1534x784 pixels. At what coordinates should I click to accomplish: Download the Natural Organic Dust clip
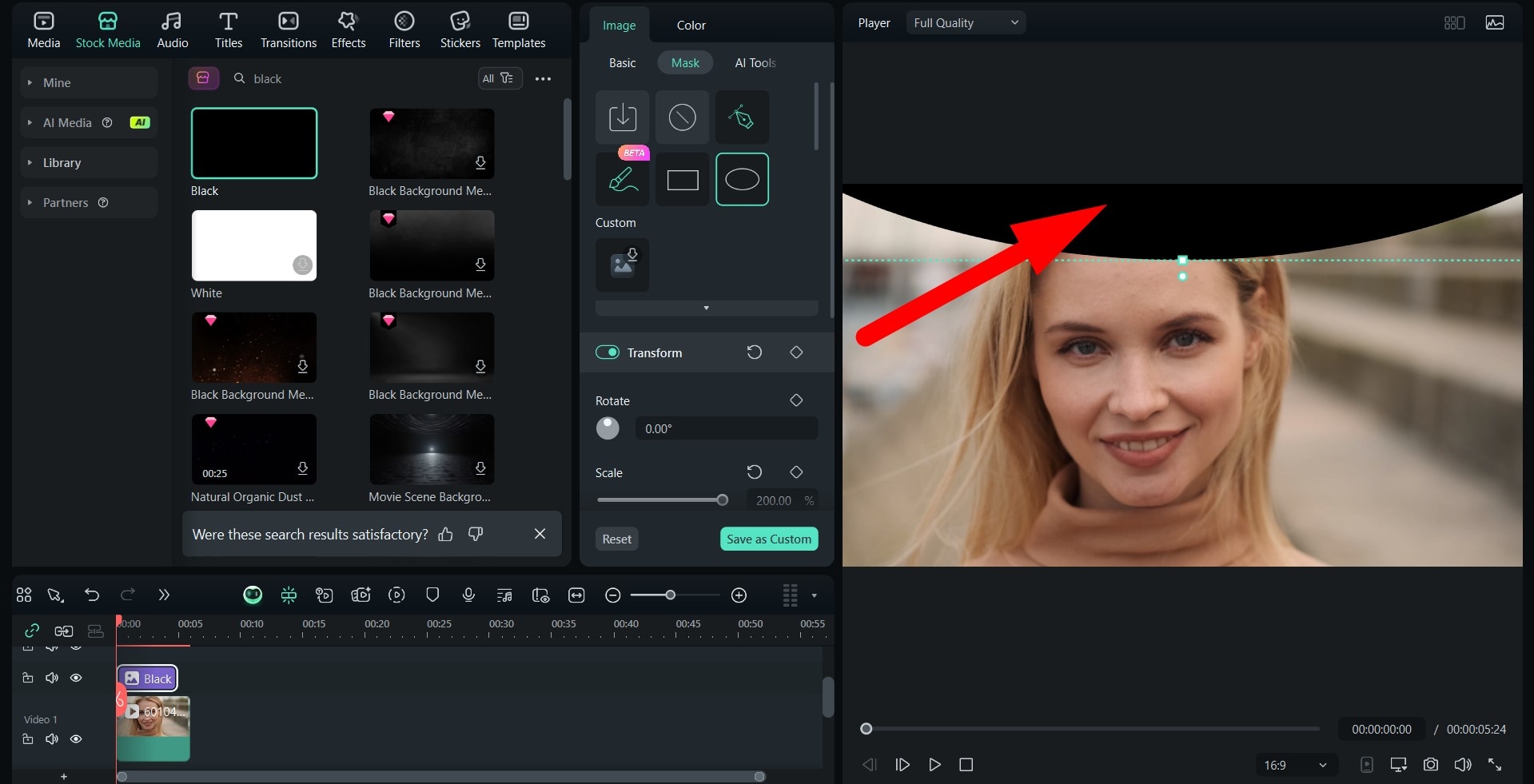(302, 468)
